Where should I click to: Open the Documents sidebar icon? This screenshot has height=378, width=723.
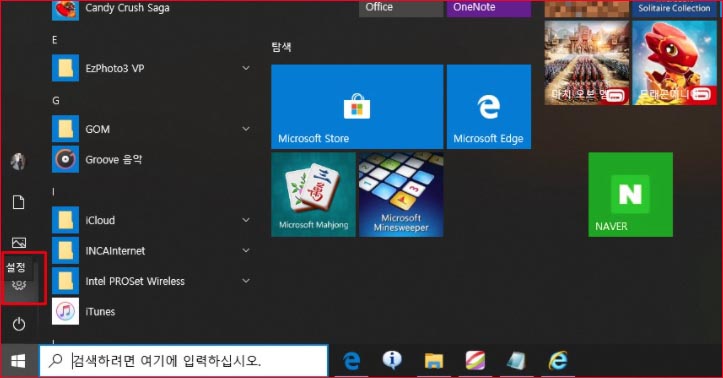tap(18, 202)
